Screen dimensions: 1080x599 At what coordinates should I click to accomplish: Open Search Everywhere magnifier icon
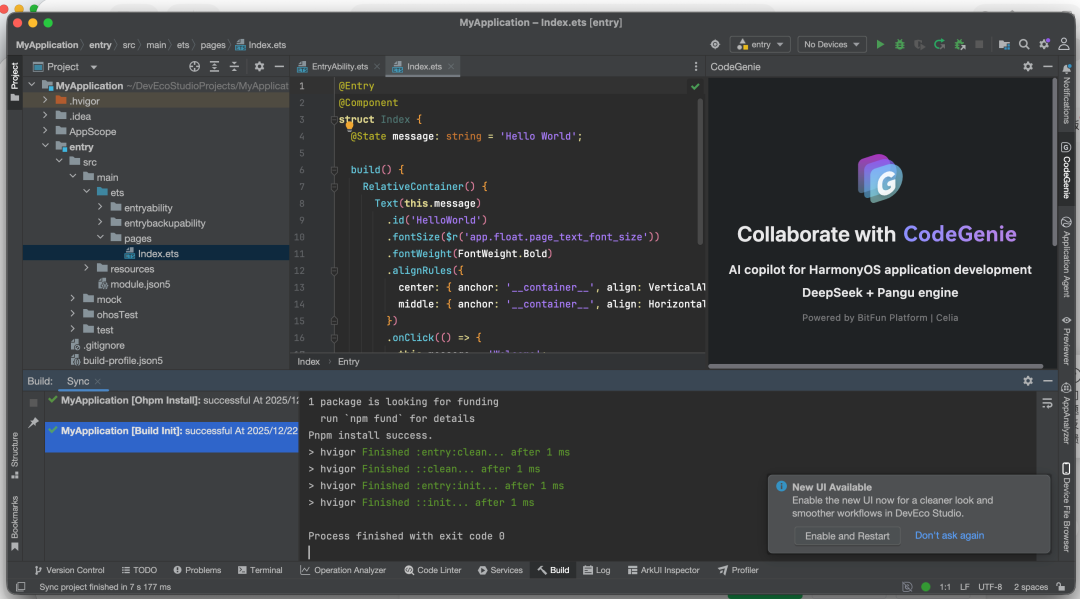pyautogui.click(x=1024, y=44)
